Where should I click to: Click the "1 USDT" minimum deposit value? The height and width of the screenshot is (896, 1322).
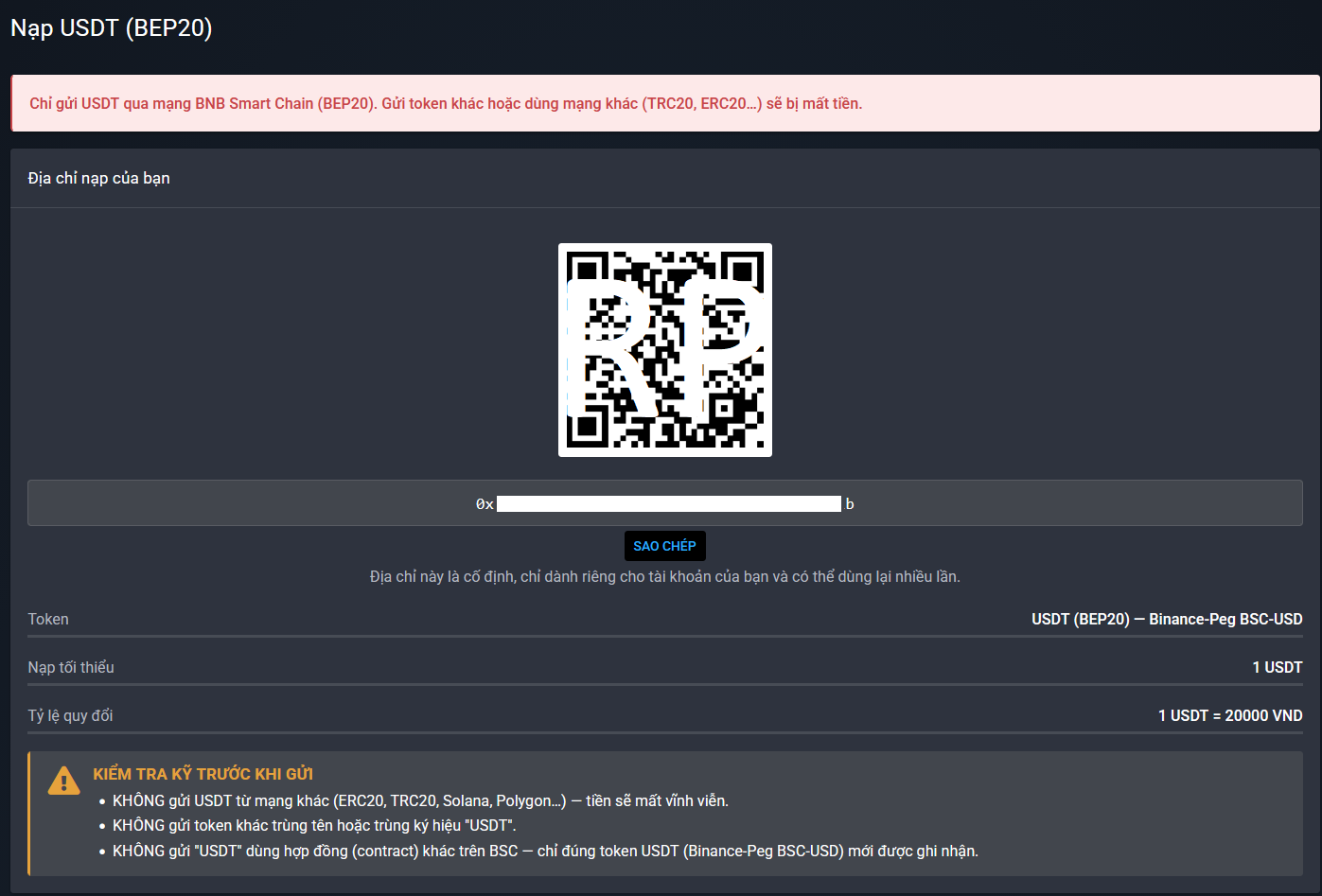pos(1278,667)
